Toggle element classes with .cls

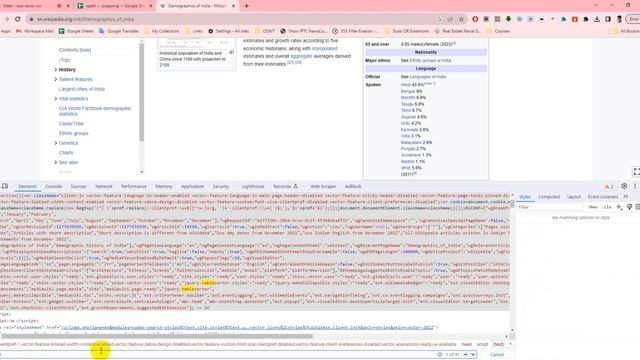tap(607, 207)
